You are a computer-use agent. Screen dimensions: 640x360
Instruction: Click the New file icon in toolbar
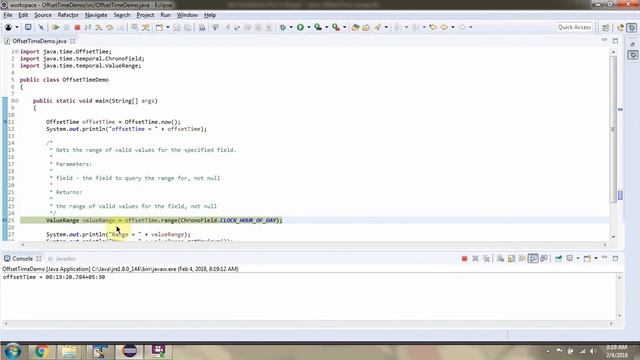[159, 27]
